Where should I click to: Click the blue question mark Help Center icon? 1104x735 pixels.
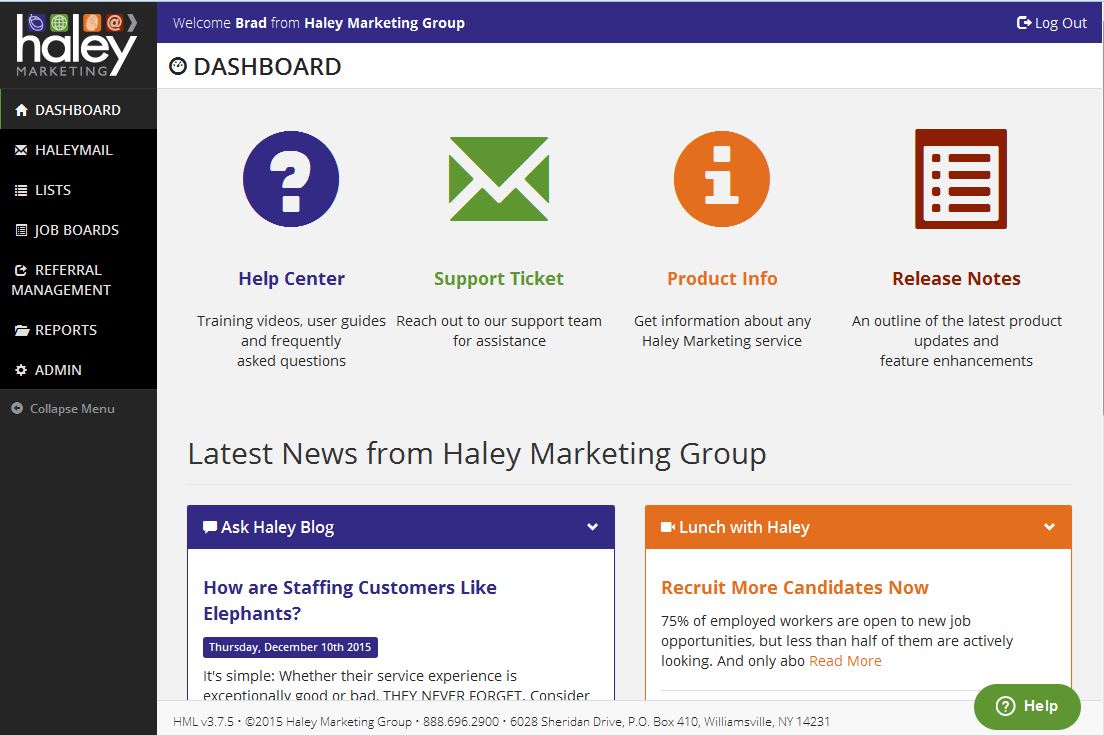291,179
